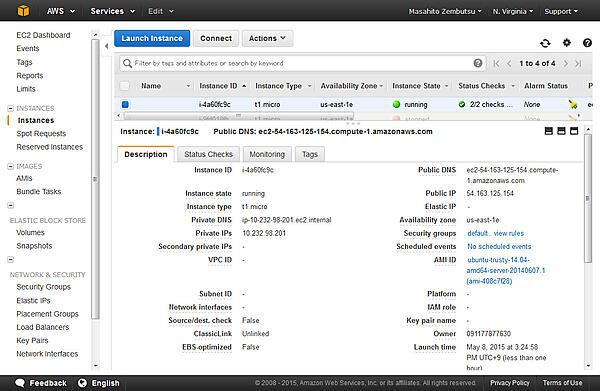
Task: Click the table horizontal scrollbar
Action: (238, 116)
